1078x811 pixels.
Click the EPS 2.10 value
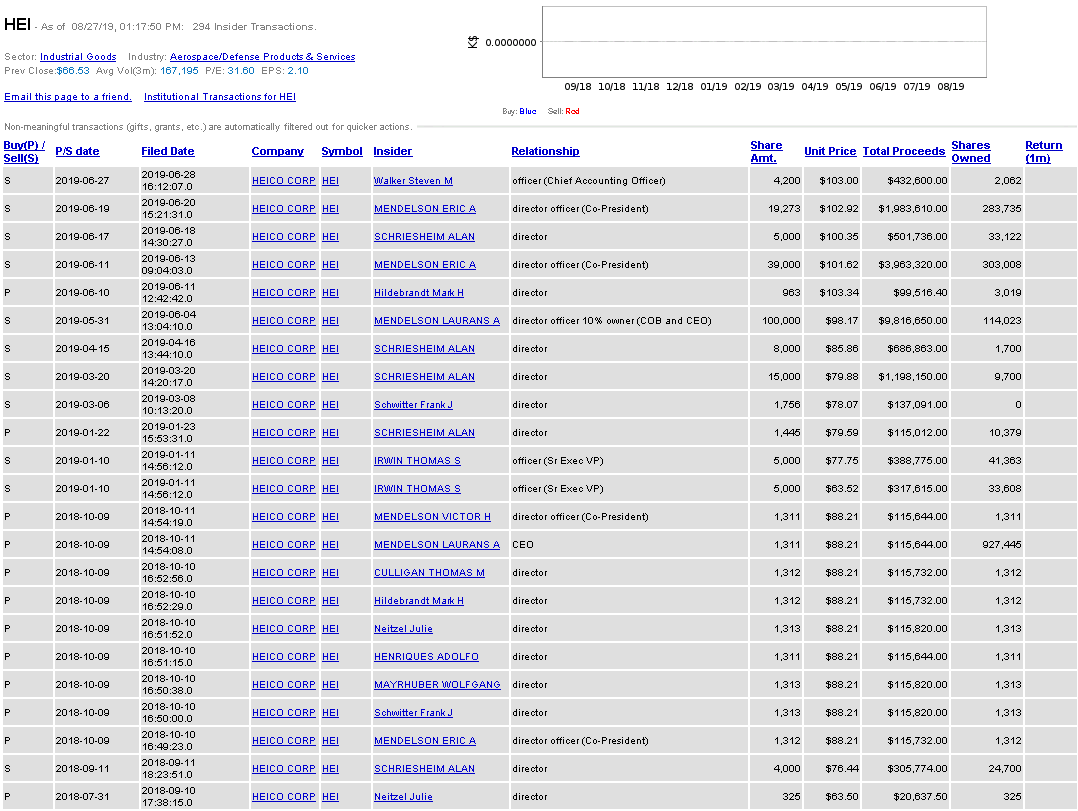298,71
